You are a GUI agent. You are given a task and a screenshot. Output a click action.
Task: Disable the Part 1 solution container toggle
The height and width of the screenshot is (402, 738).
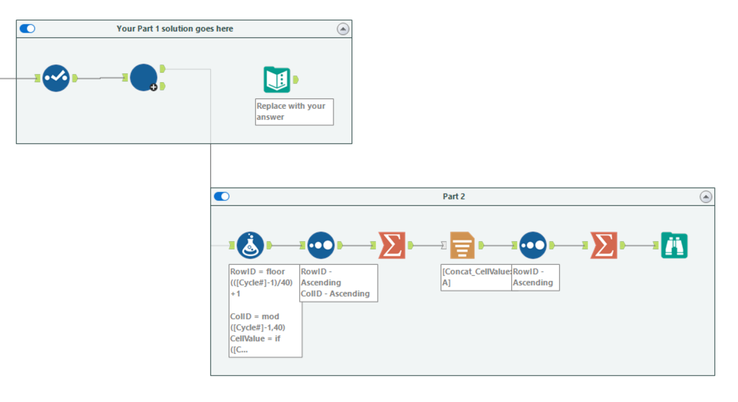pos(27,29)
